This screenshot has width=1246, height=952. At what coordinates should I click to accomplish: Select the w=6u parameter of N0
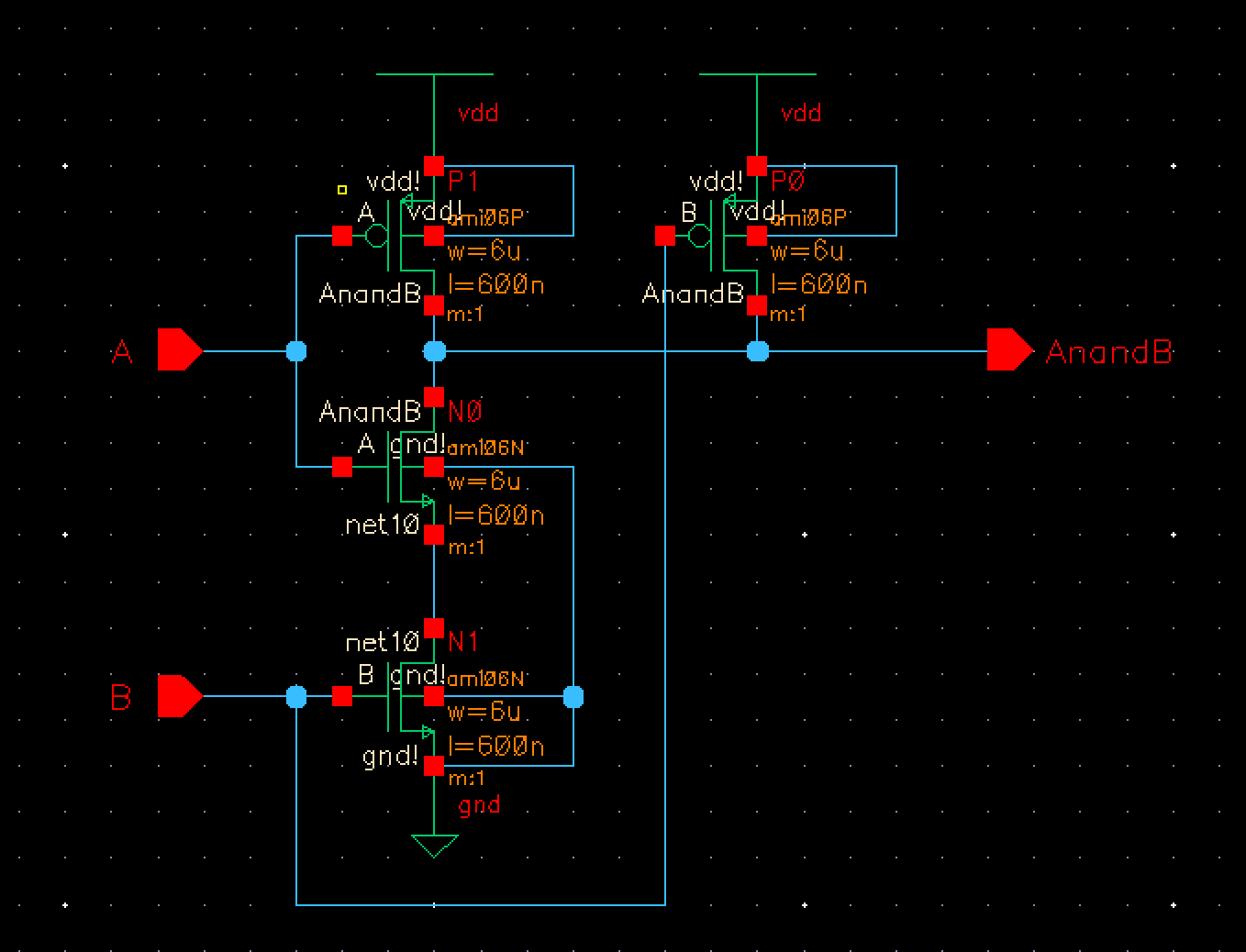click(x=484, y=482)
